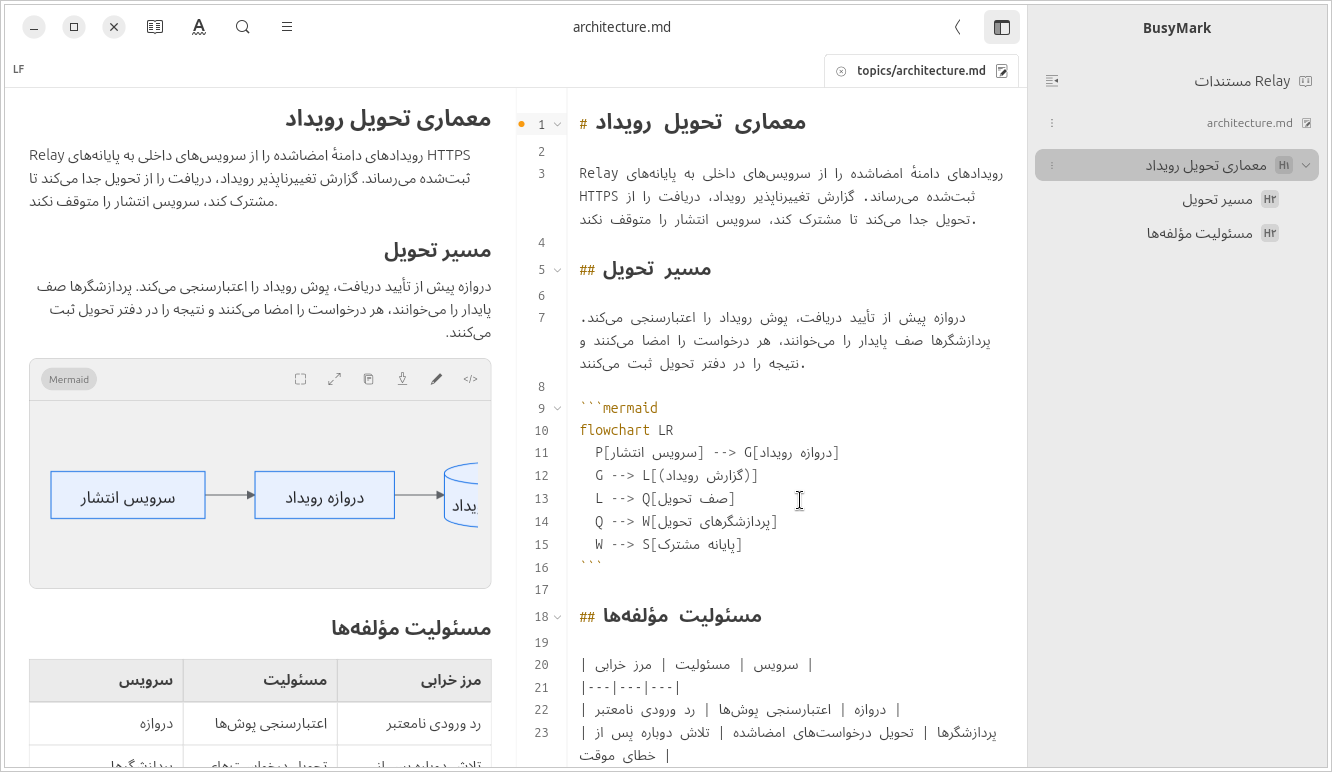Expand the Mermaid diagram to fullscreen
Screen dimensions: 1332x772
(x=335, y=379)
